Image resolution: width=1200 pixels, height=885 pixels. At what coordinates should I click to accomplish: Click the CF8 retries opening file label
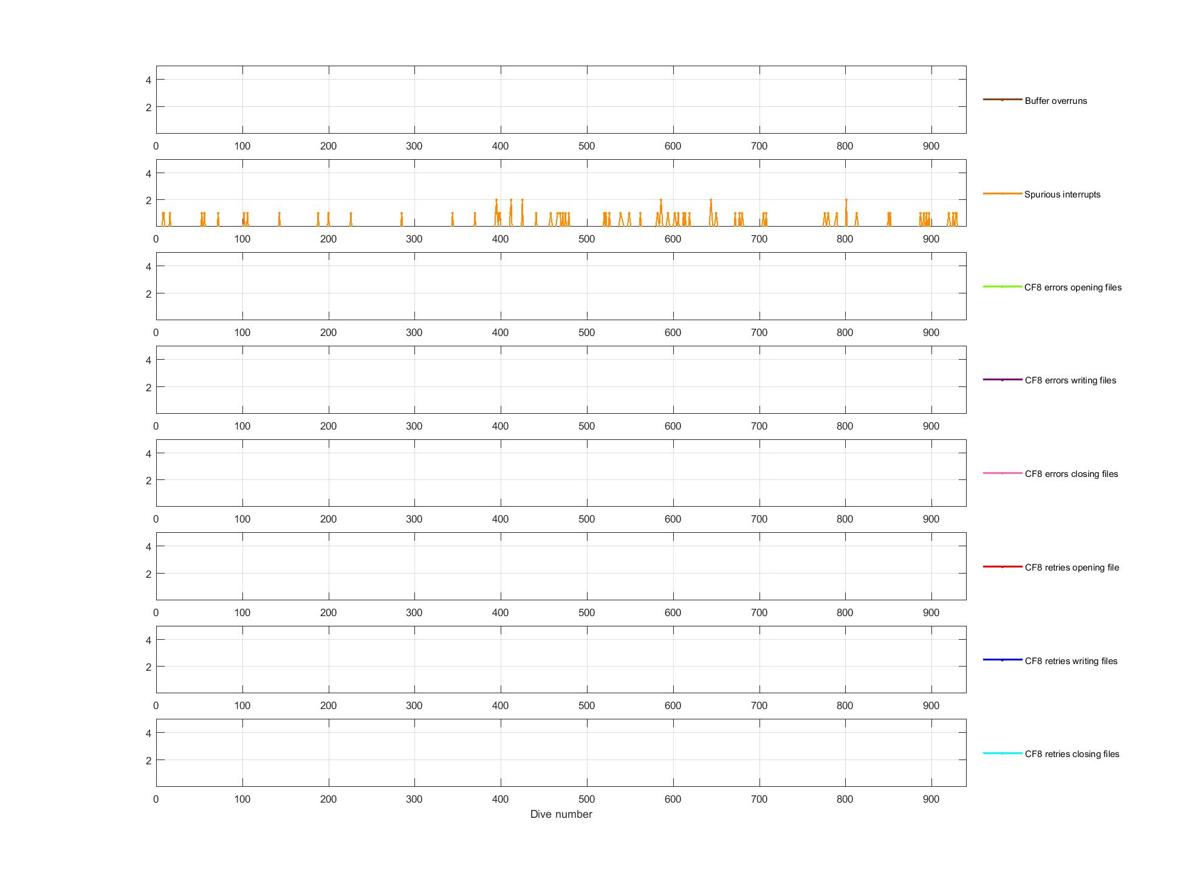(1072, 567)
